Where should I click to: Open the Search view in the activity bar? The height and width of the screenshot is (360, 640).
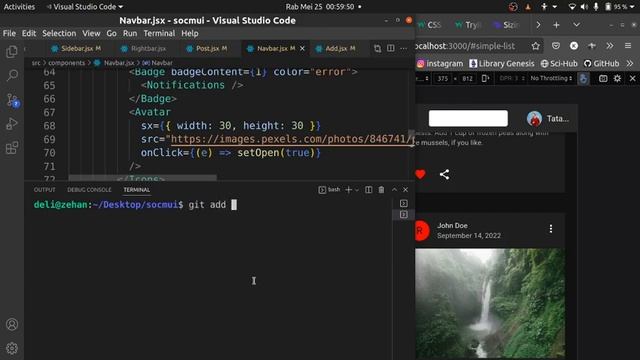pyautogui.click(x=12, y=75)
